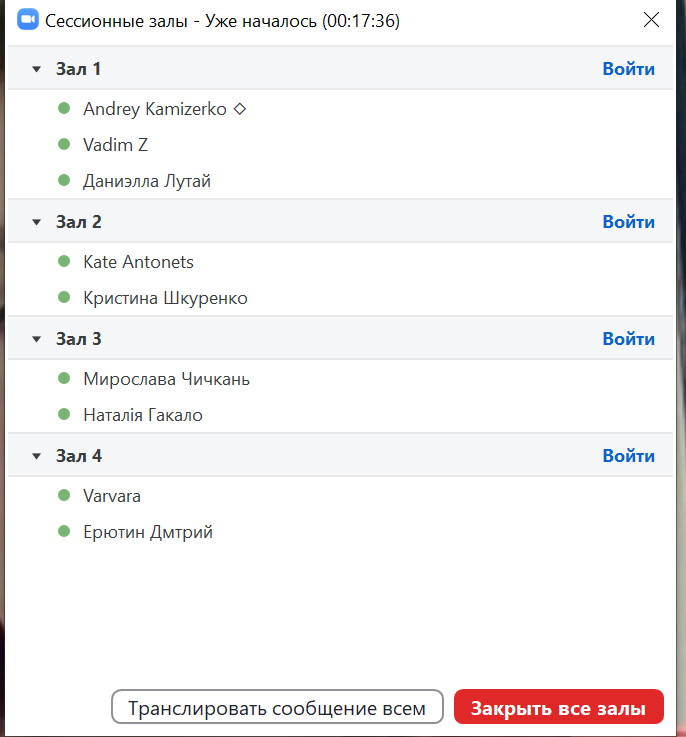Collapse the Зал 4 room list

(x=36, y=456)
